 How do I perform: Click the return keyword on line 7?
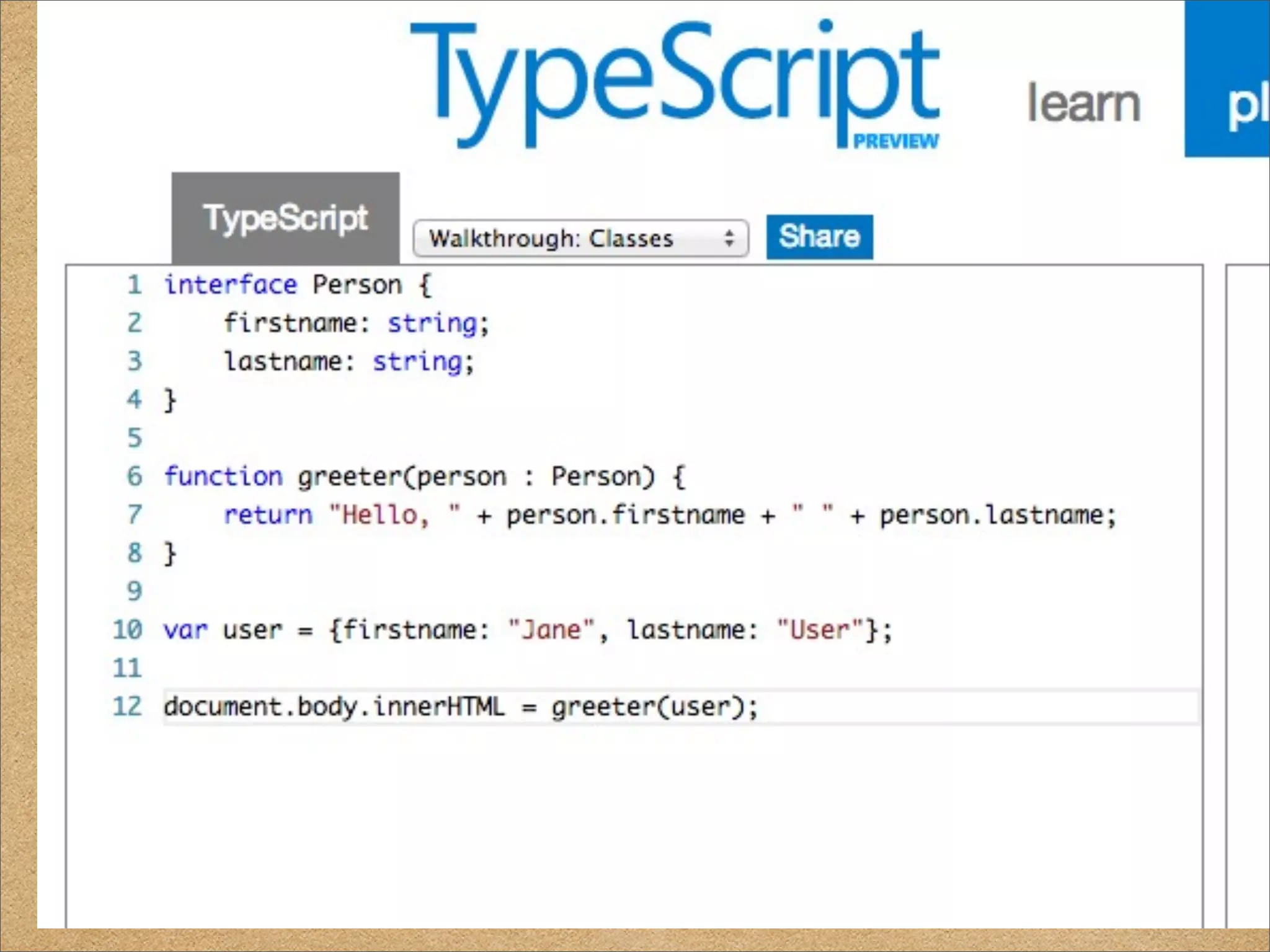click(x=268, y=515)
